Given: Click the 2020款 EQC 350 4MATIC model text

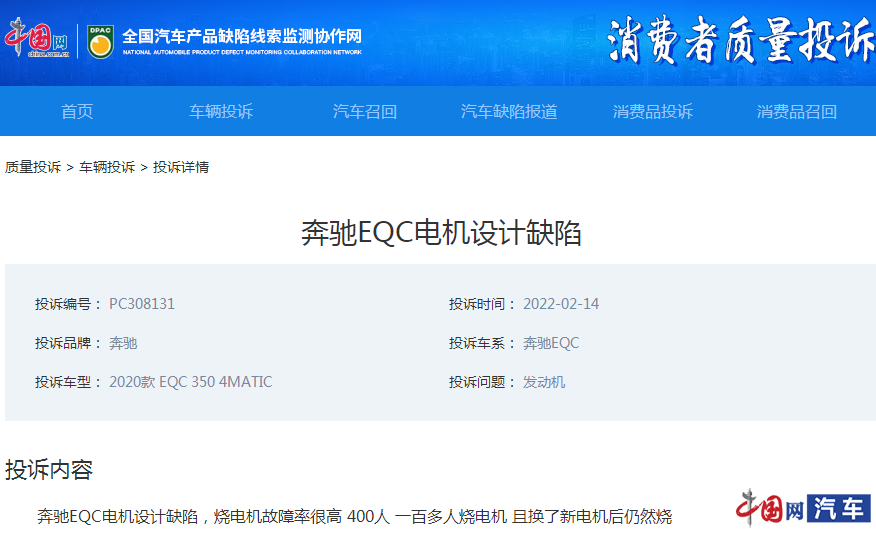Looking at the screenshot, I should 190,382.
